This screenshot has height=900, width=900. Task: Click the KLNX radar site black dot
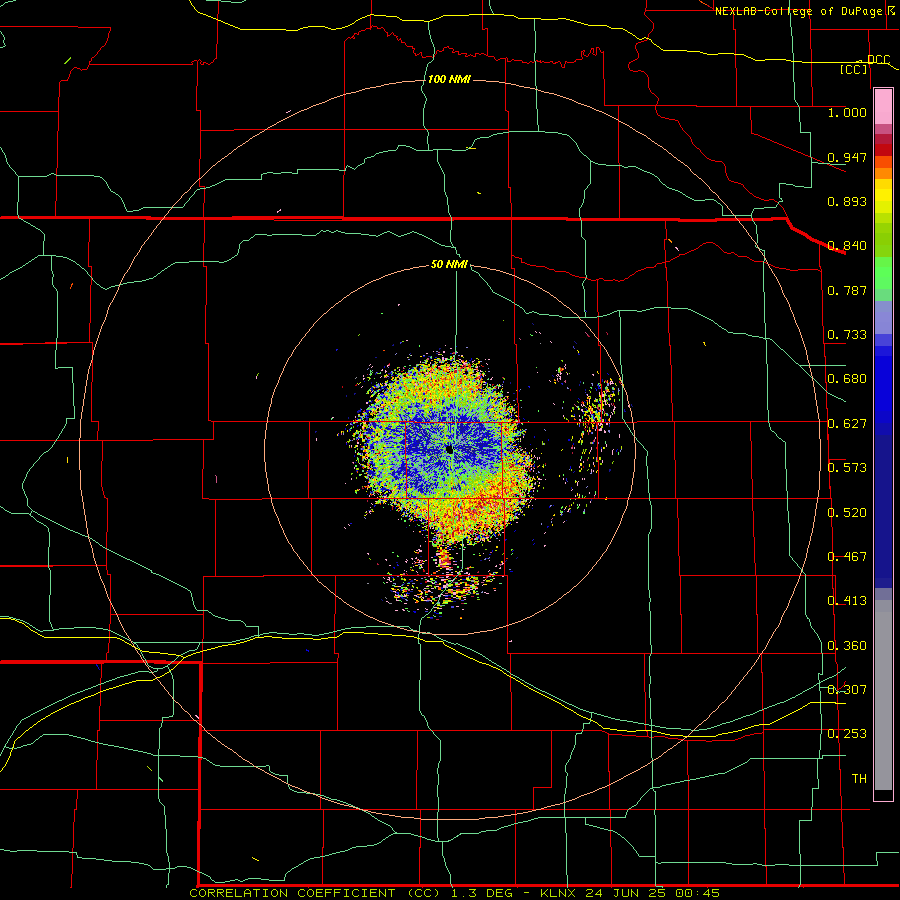[450, 450]
